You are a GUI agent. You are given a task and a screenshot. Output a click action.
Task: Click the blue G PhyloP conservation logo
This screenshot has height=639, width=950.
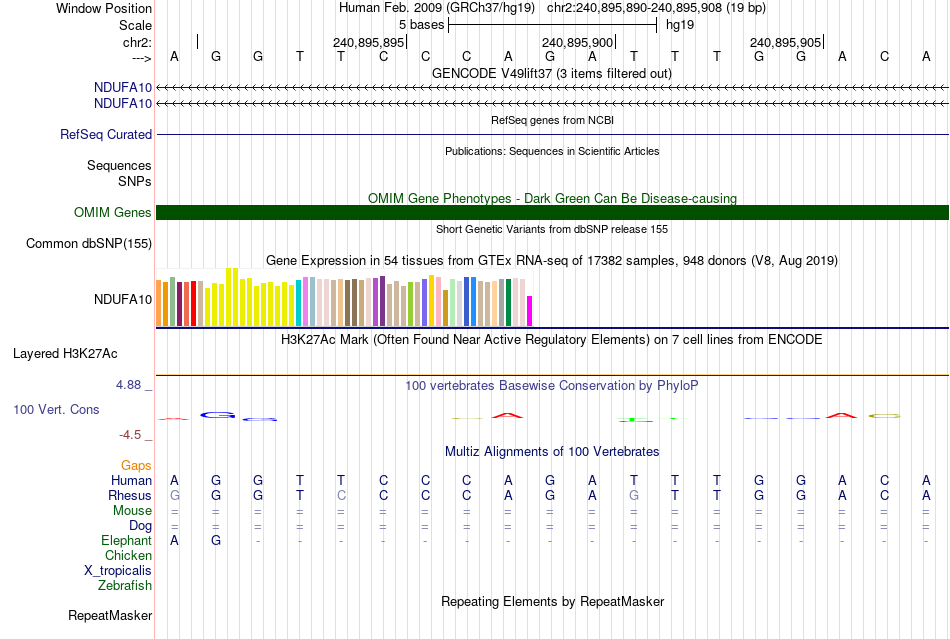(218, 415)
